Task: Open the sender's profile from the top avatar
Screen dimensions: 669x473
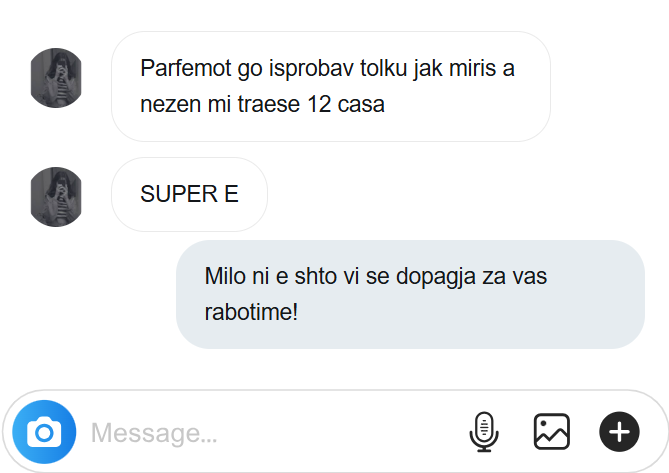Action: (57, 78)
